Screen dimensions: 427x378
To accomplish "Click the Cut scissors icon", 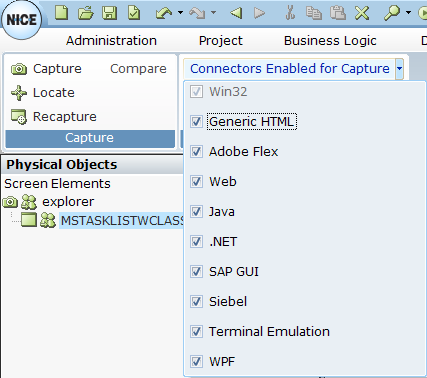I will tap(290, 13).
